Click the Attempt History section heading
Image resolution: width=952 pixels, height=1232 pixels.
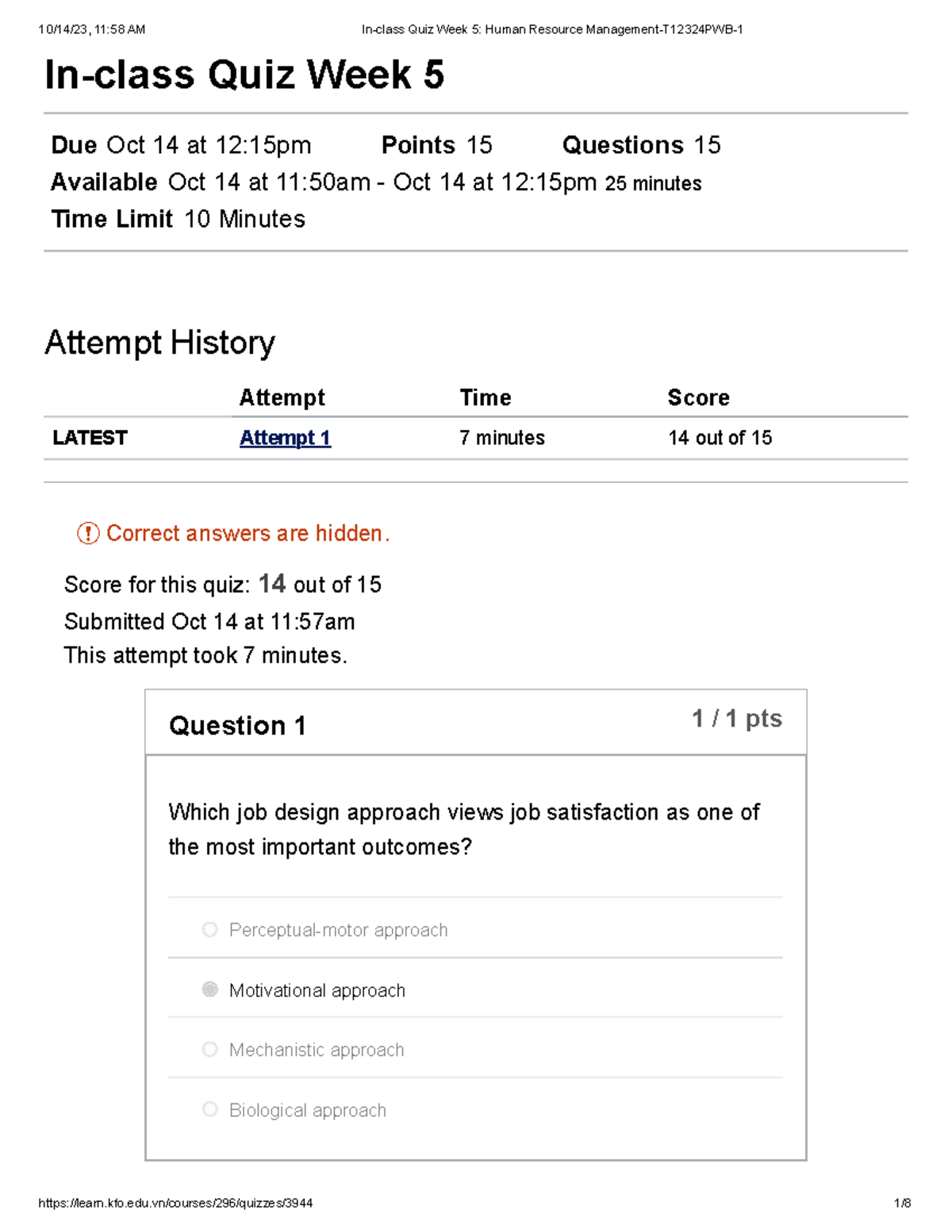(159, 342)
